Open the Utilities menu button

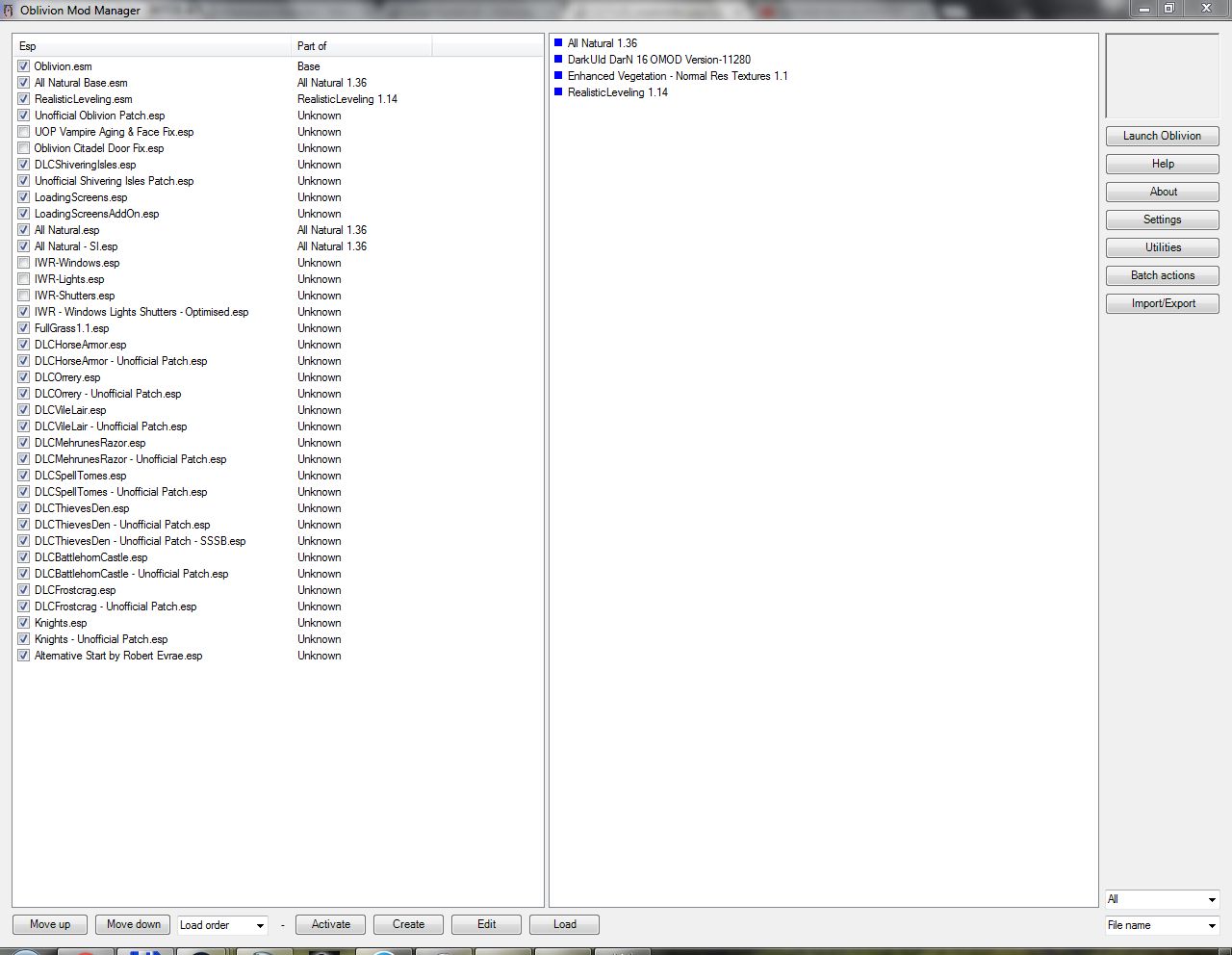tap(1162, 247)
